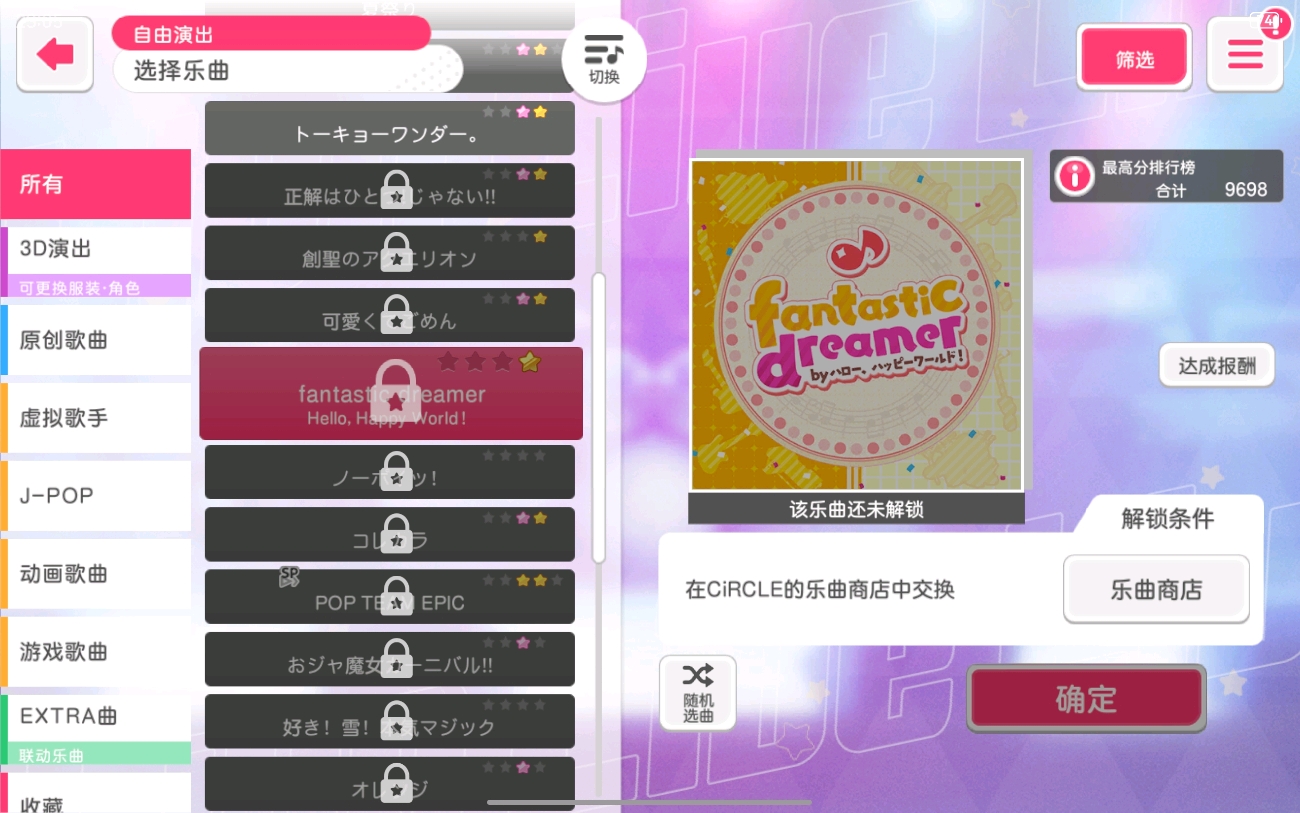Open the 筛选 filter button
Image resolution: width=1300 pixels, height=813 pixels.
click(x=1134, y=58)
